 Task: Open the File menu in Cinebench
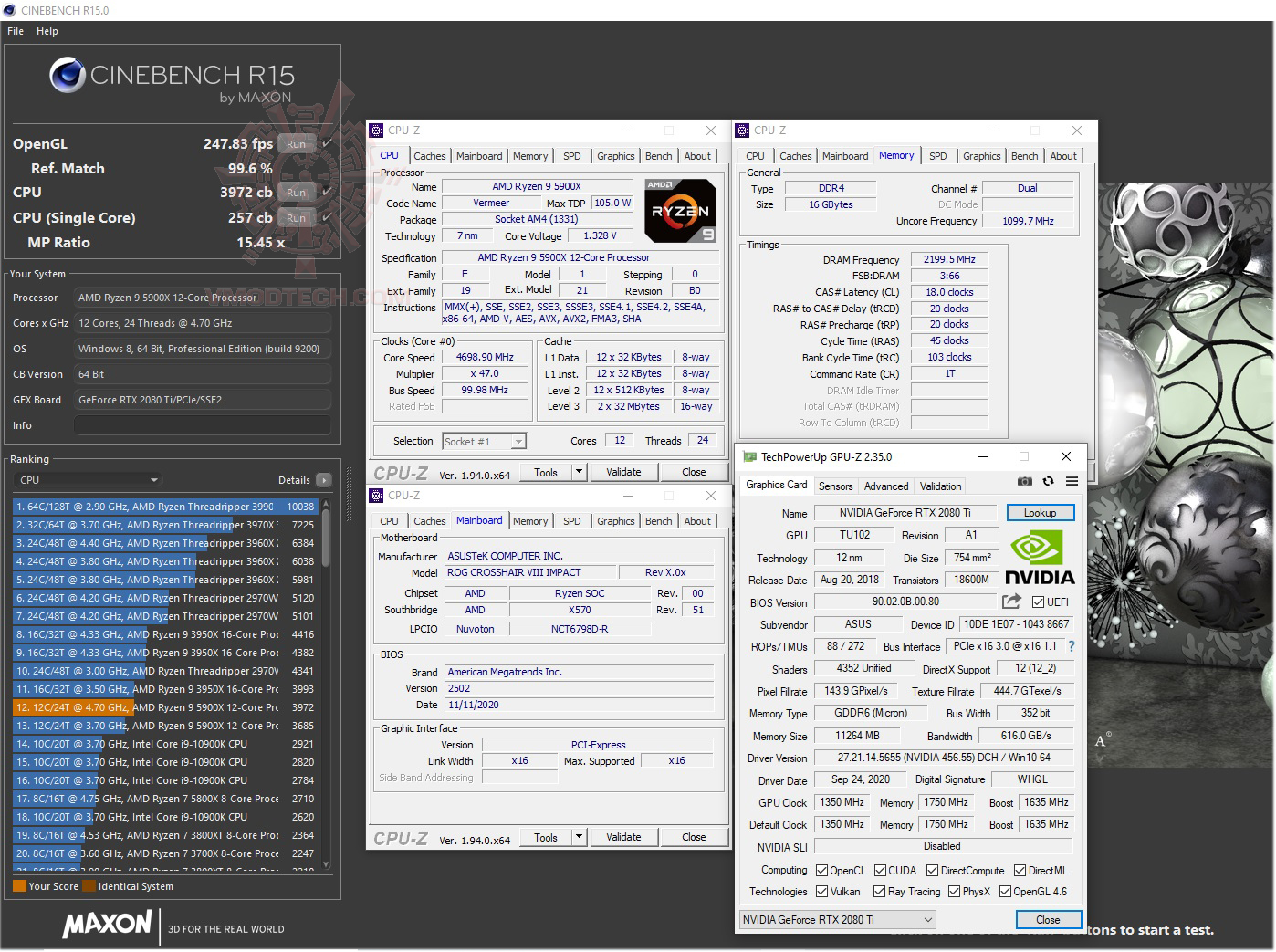(16, 31)
